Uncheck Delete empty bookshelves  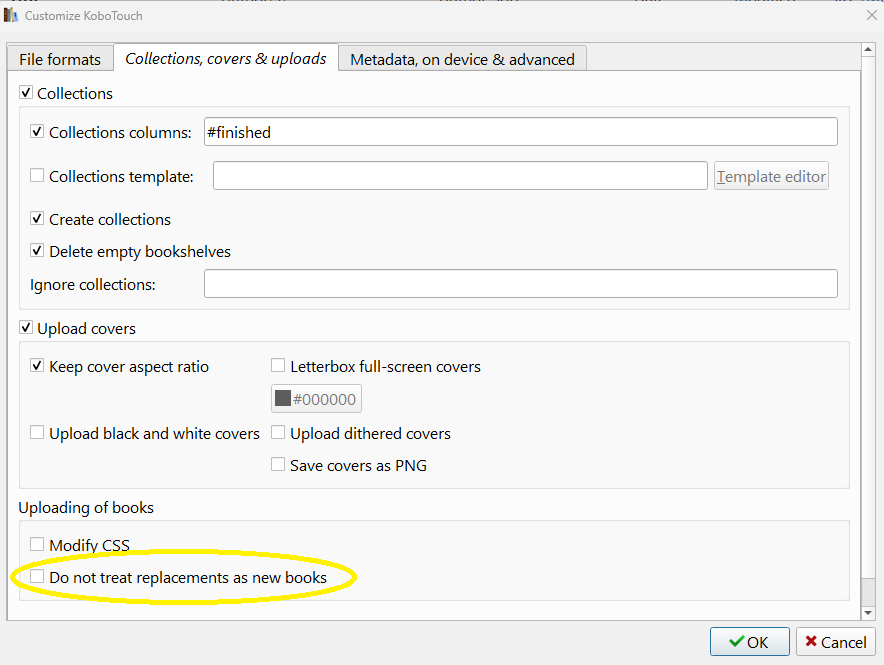click(x=37, y=251)
